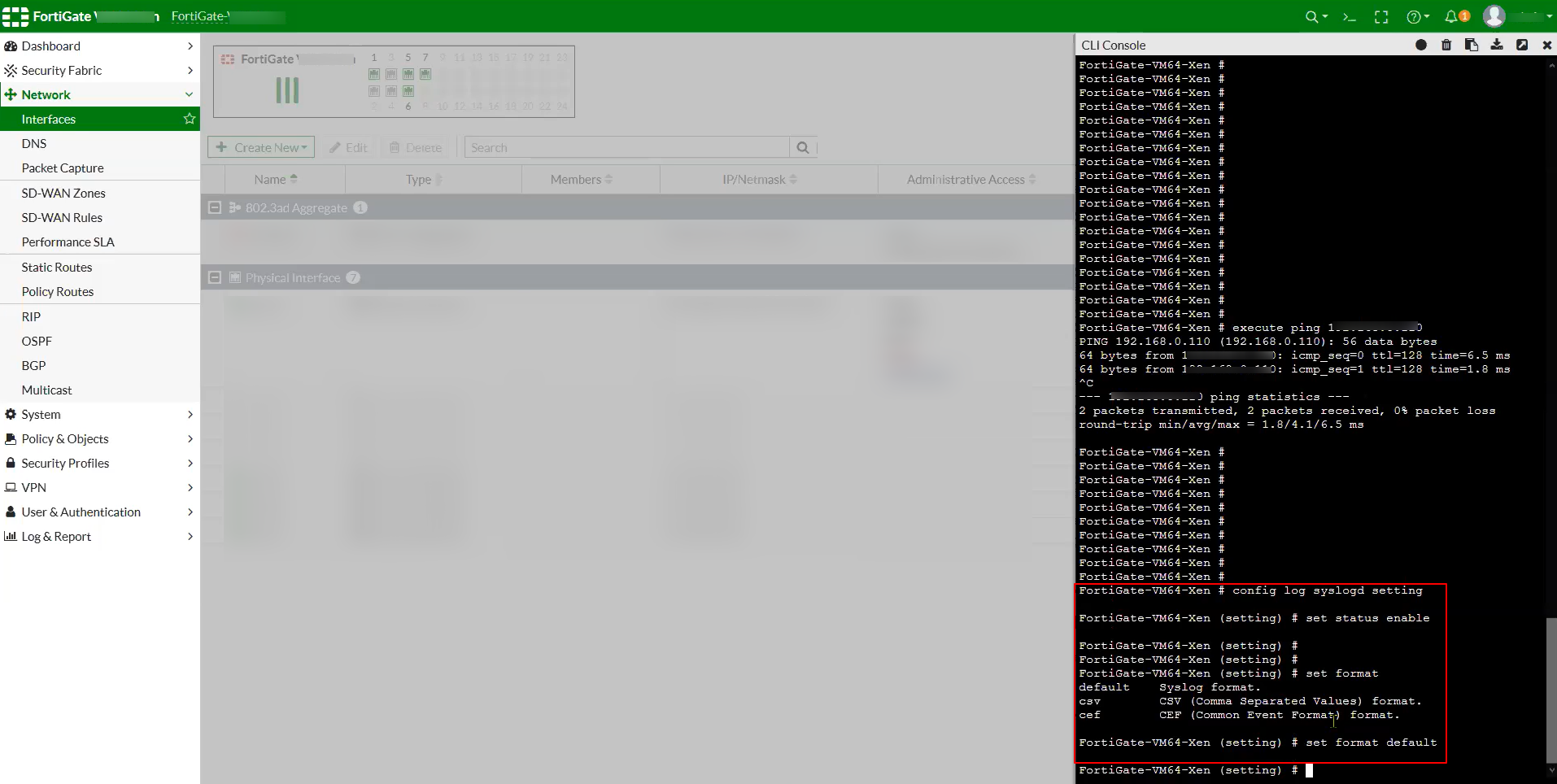Click the Policy & Objects icon

tap(11, 438)
